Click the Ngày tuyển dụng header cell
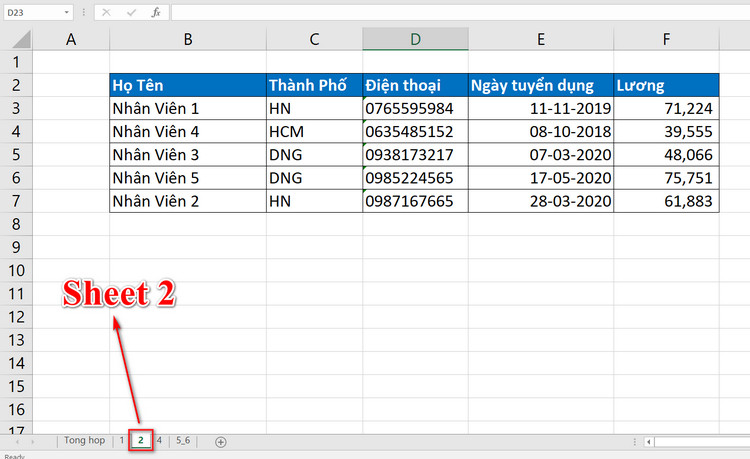750x459 pixels. click(540, 85)
